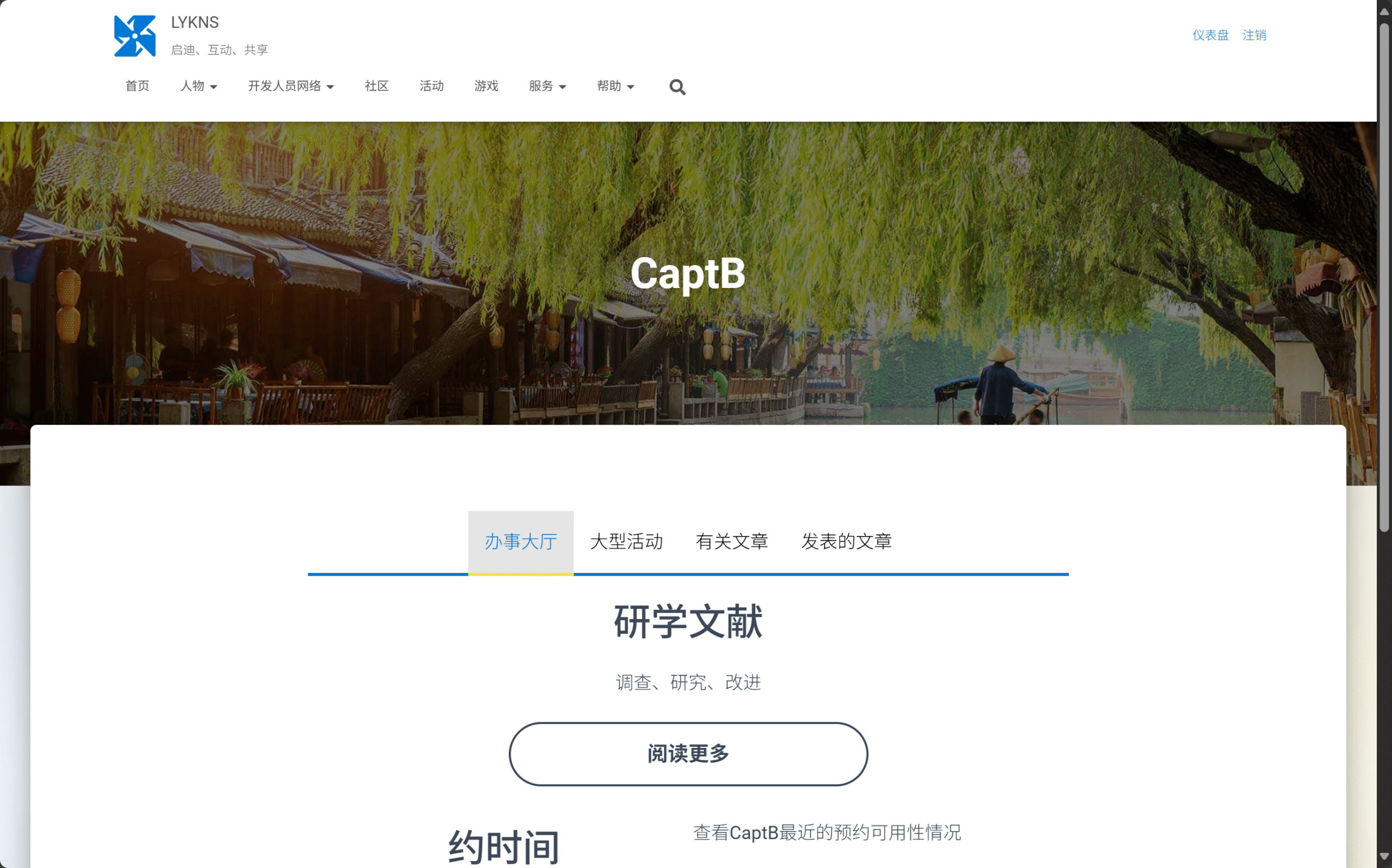The width and height of the screenshot is (1392, 868).
Task: Open the 社区 menu item
Action: 377,86
